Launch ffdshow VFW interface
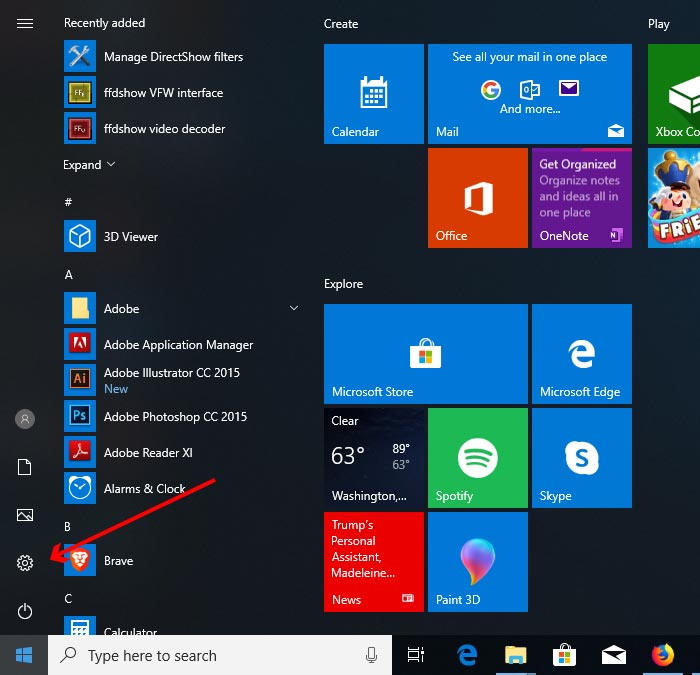The height and width of the screenshot is (675, 700). [183, 92]
